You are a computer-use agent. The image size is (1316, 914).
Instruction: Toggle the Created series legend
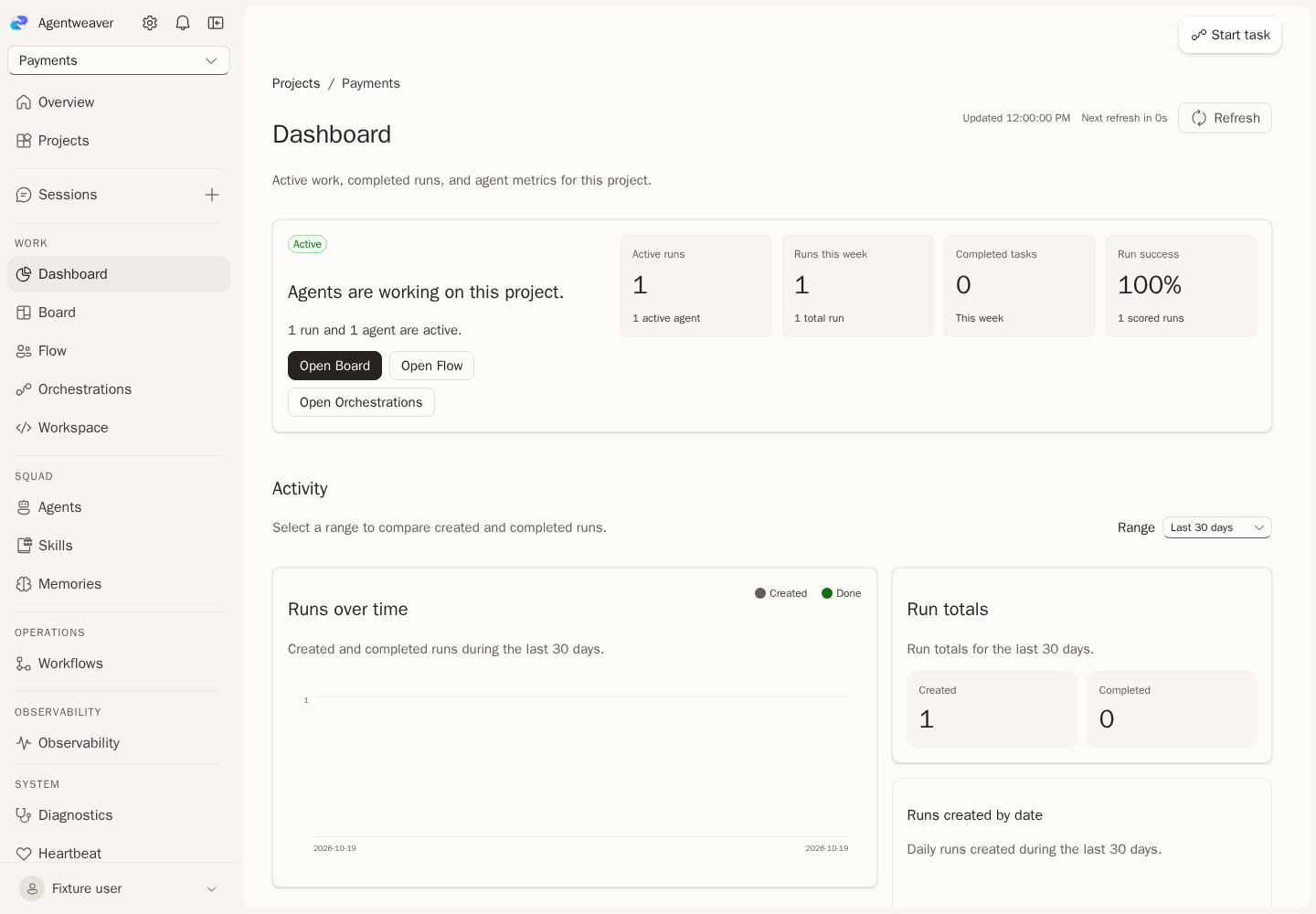tap(780, 593)
